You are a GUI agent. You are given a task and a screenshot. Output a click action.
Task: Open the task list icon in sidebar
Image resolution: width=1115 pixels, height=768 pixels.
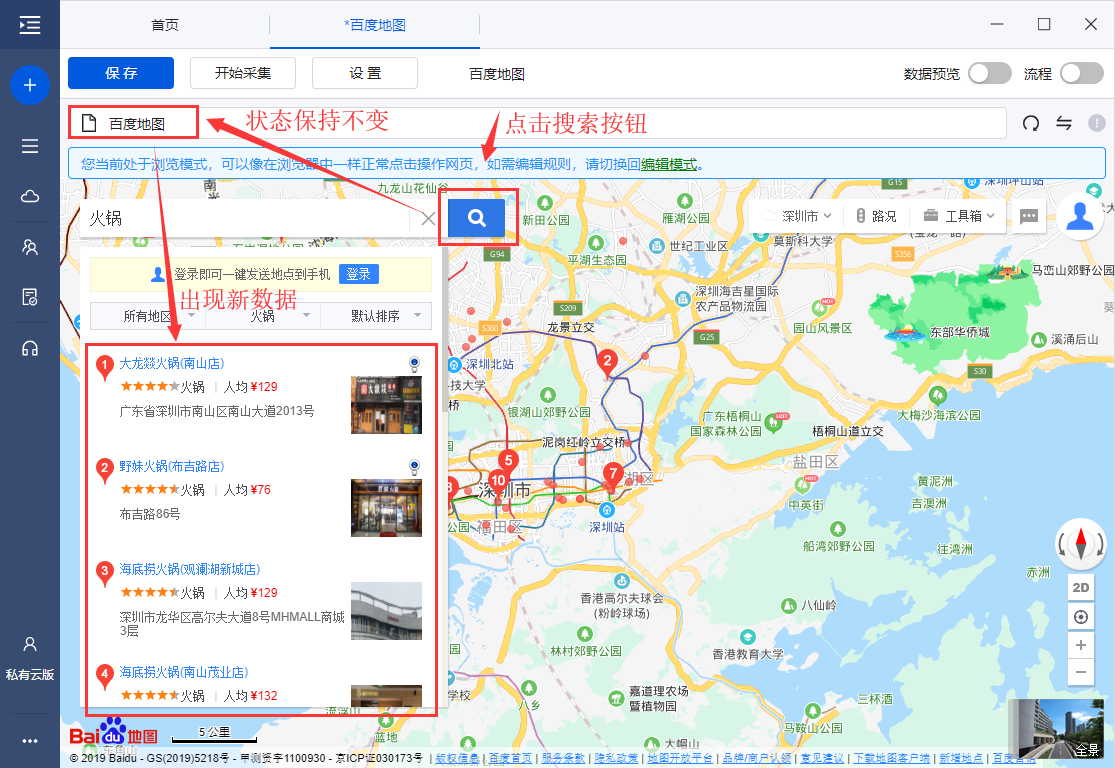[30, 146]
